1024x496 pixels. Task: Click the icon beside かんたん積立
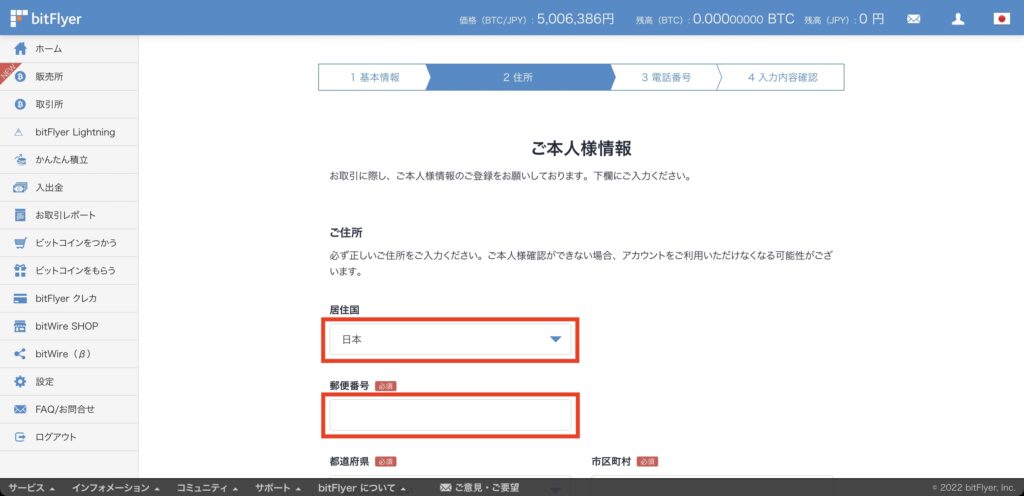click(x=20, y=159)
